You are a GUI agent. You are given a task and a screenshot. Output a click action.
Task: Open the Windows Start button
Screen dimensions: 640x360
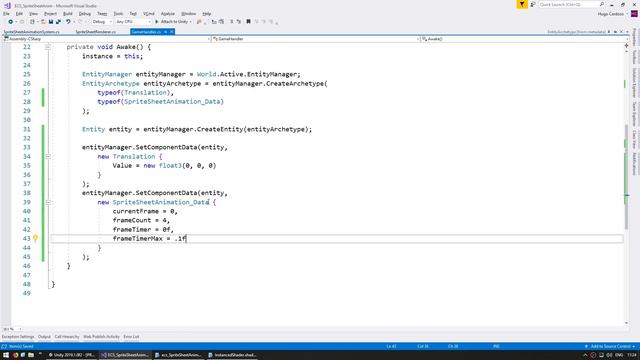6,355
